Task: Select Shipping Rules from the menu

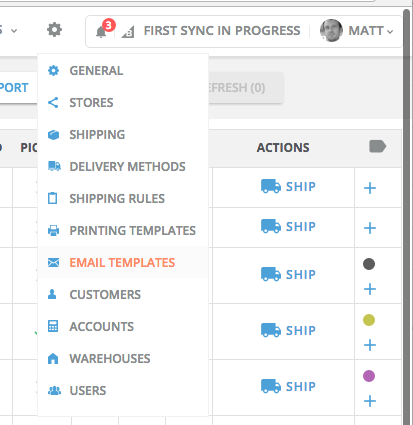Action: pos(123,199)
